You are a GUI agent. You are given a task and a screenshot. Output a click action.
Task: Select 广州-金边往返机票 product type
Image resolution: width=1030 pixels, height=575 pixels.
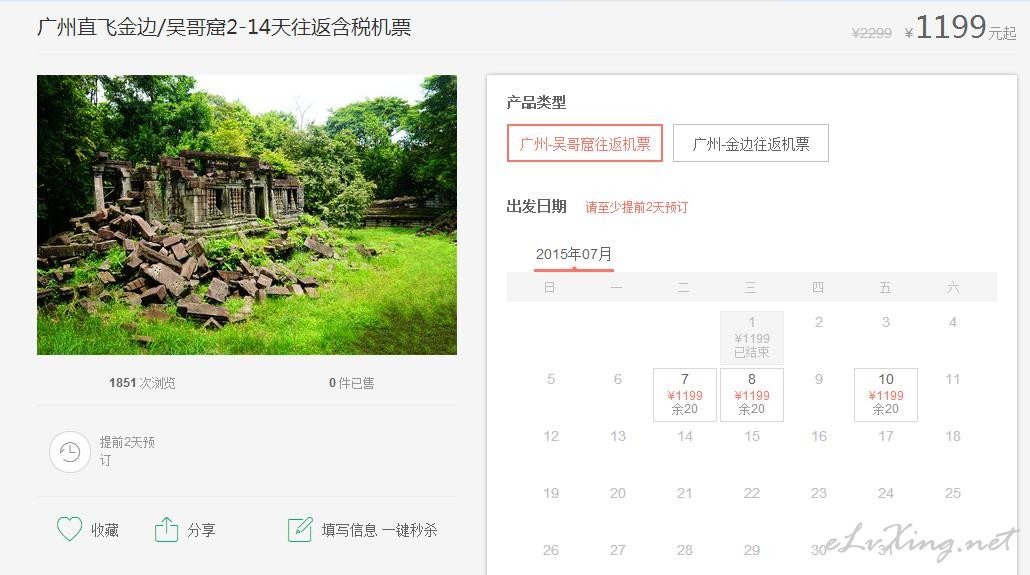point(750,143)
